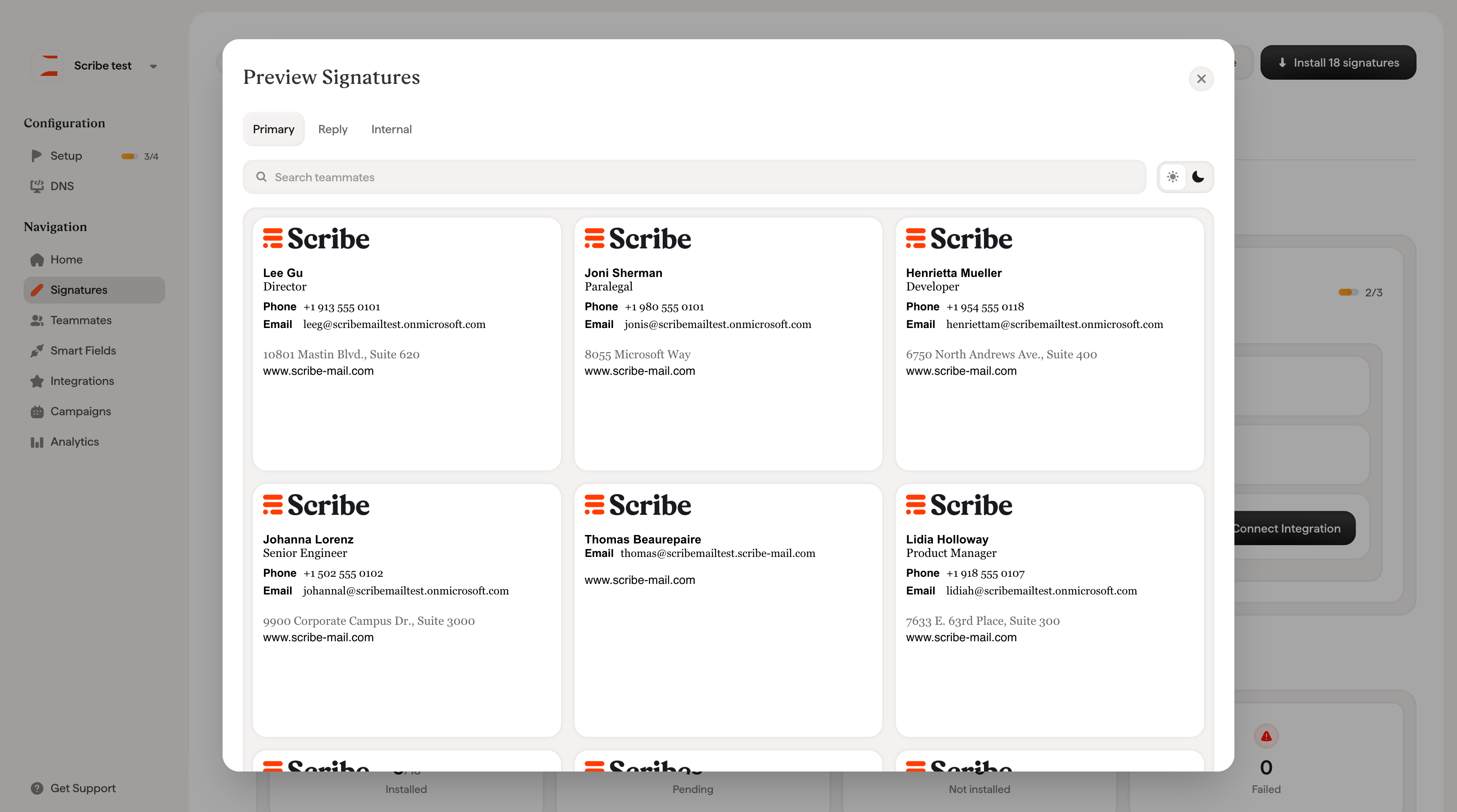Open Setup in the sidebar
The image size is (1457, 812).
(x=94, y=156)
